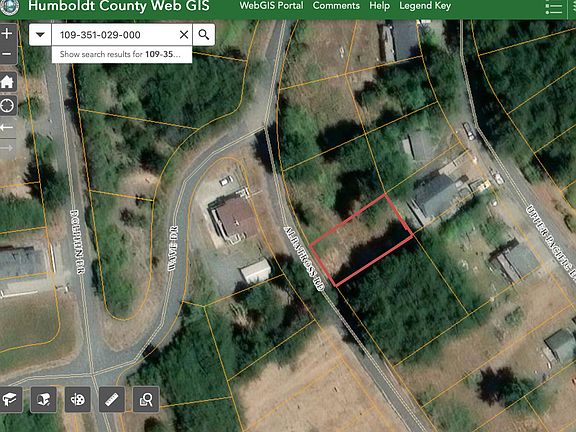This screenshot has height=432, width=576.
Task: Select the red highlighted parcel on map
Action: point(361,241)
